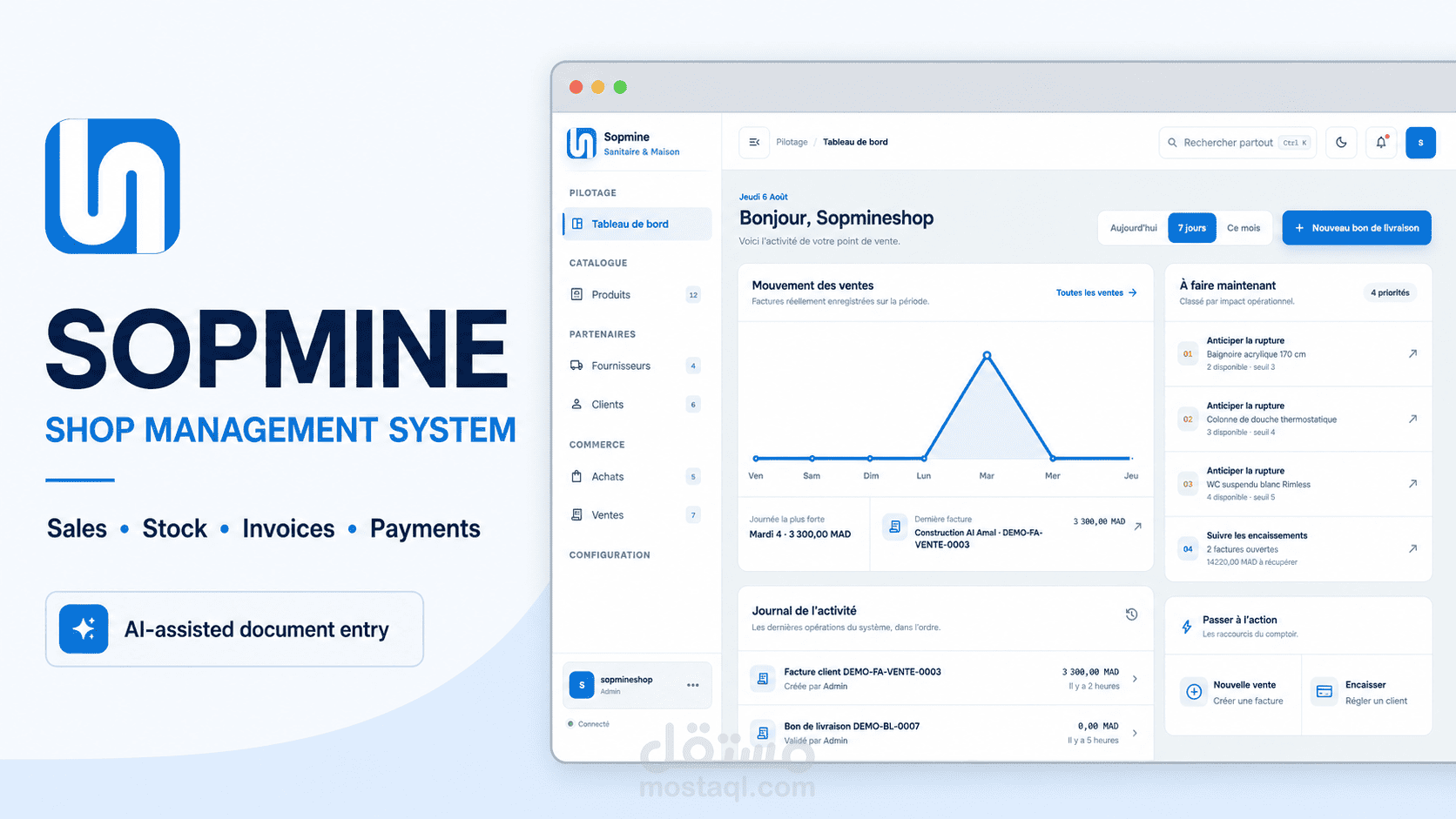
Task: Click the Pilotage breadcrumb
Action: point(792,142)
